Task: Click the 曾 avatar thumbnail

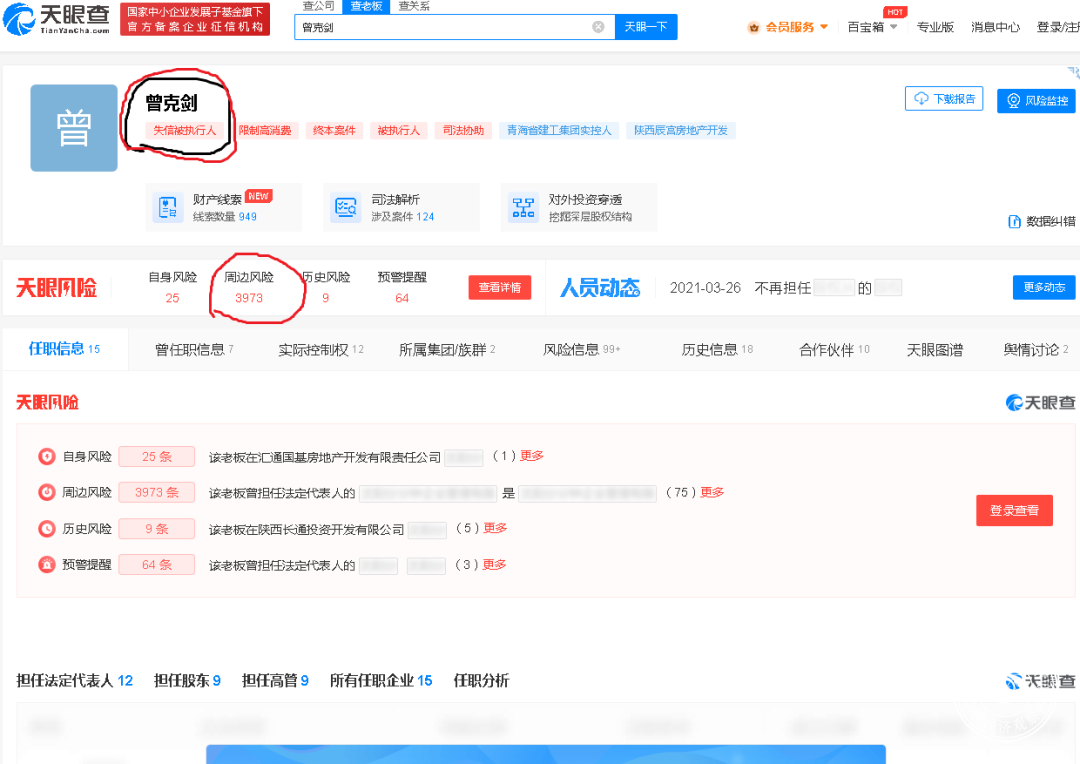Action: tap(74, 128)
